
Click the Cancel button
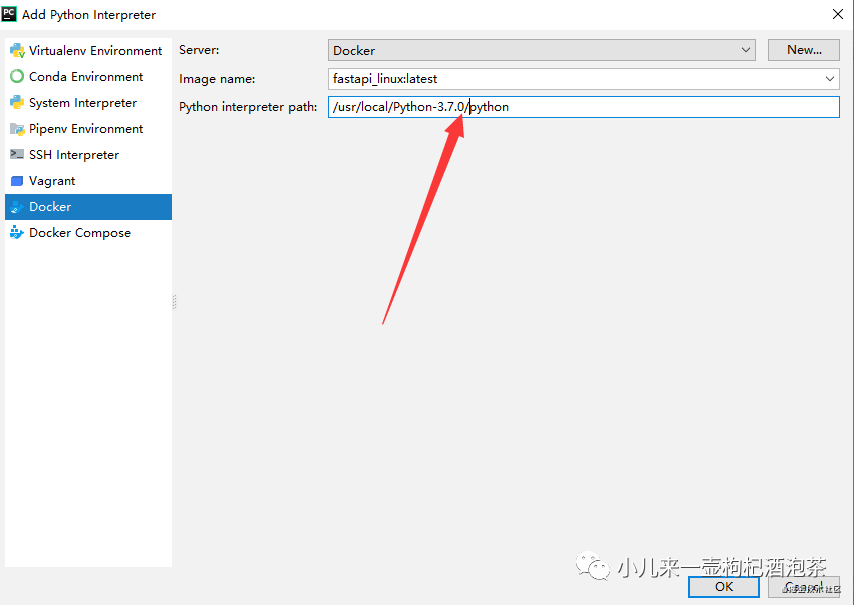(804, 586)
